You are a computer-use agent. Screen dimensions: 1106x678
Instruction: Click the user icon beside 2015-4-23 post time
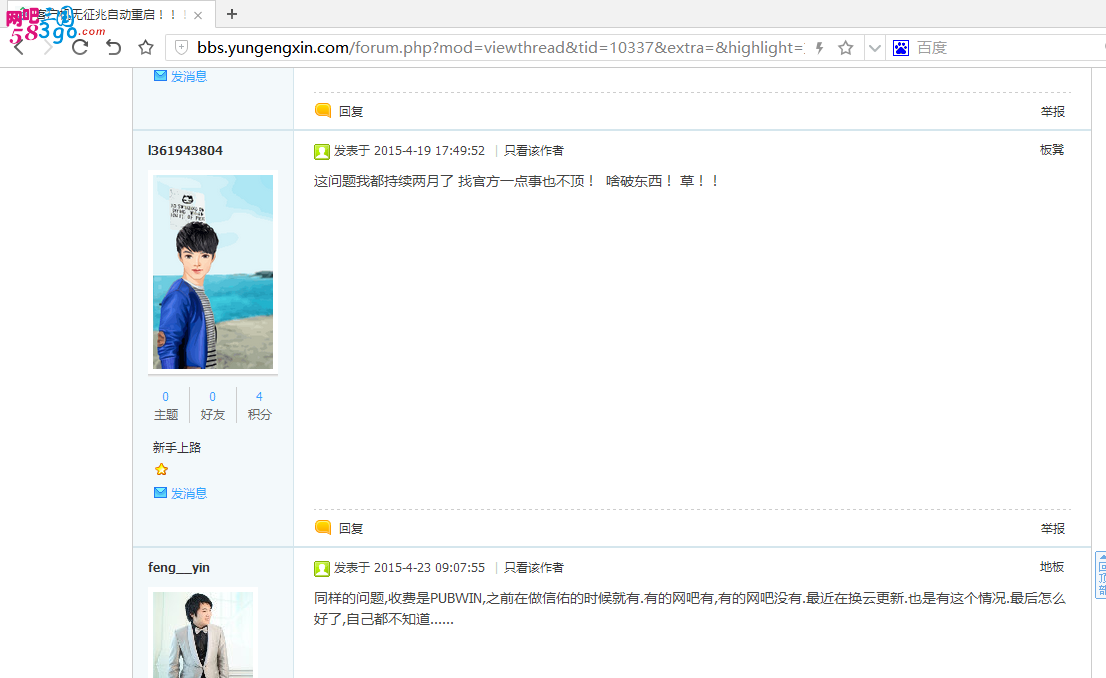322,568
